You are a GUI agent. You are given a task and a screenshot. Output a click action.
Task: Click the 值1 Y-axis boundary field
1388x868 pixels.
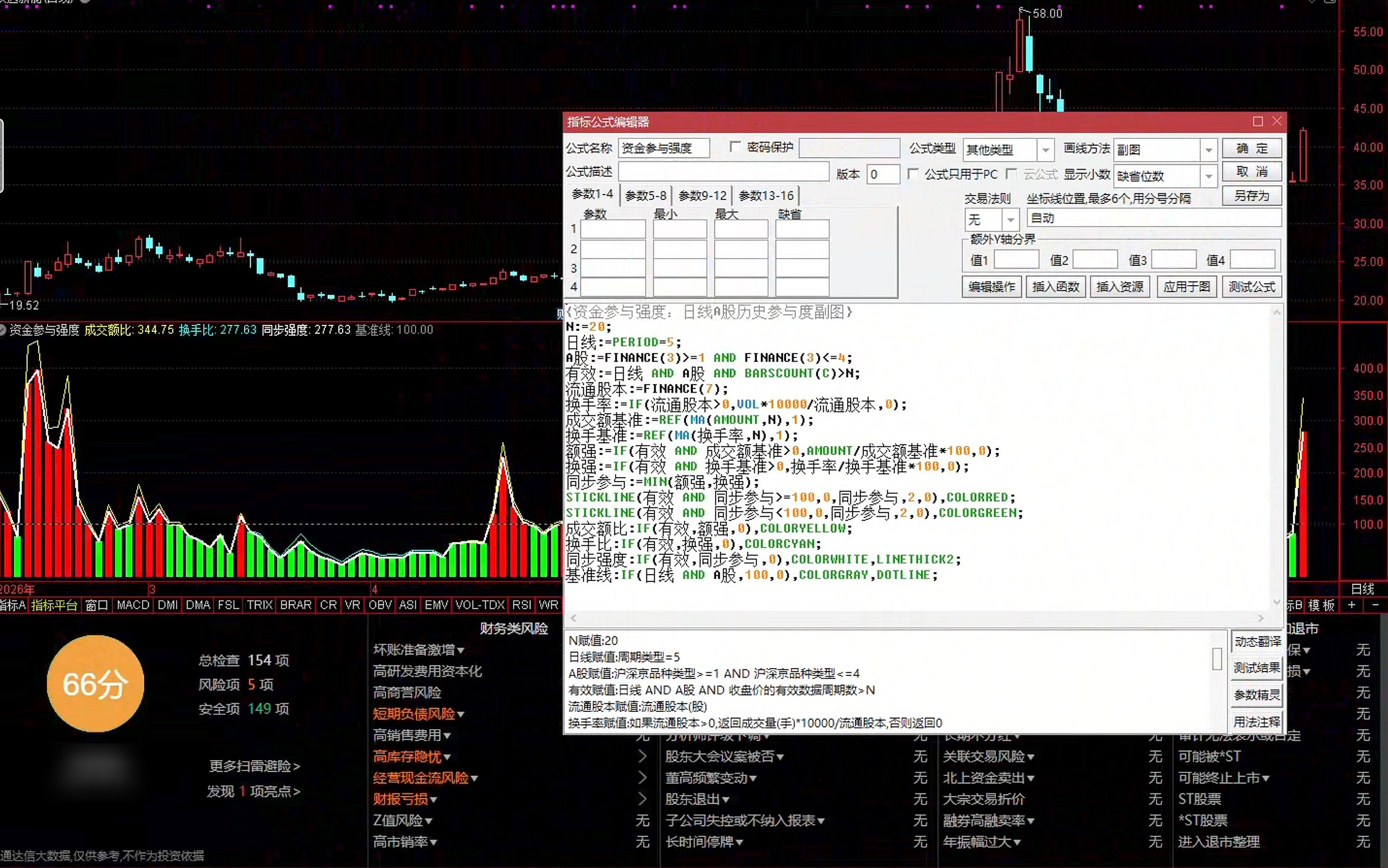click(x=1016, y=259)
